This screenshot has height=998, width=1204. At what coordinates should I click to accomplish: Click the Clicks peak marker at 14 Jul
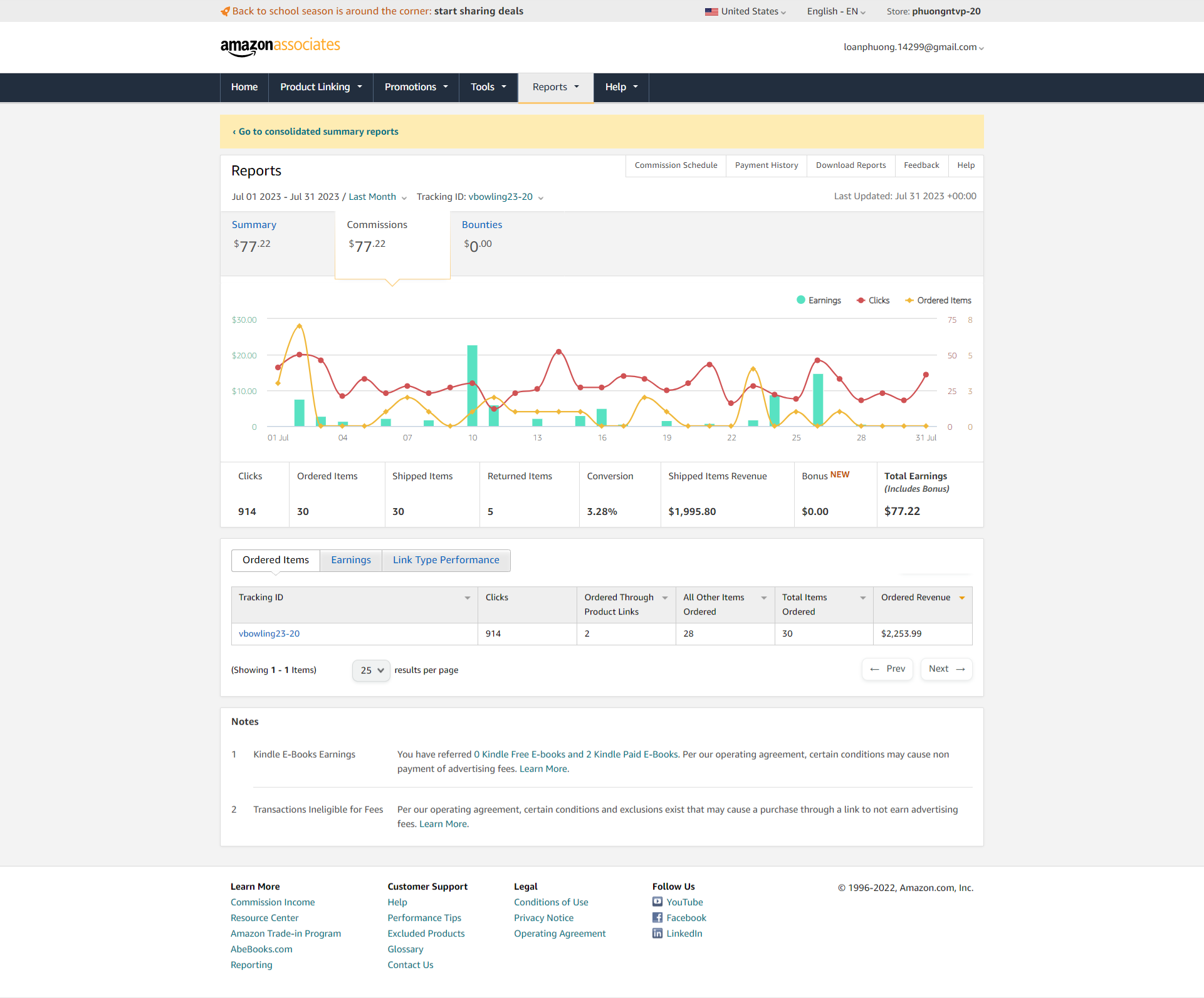coord(558,351)
